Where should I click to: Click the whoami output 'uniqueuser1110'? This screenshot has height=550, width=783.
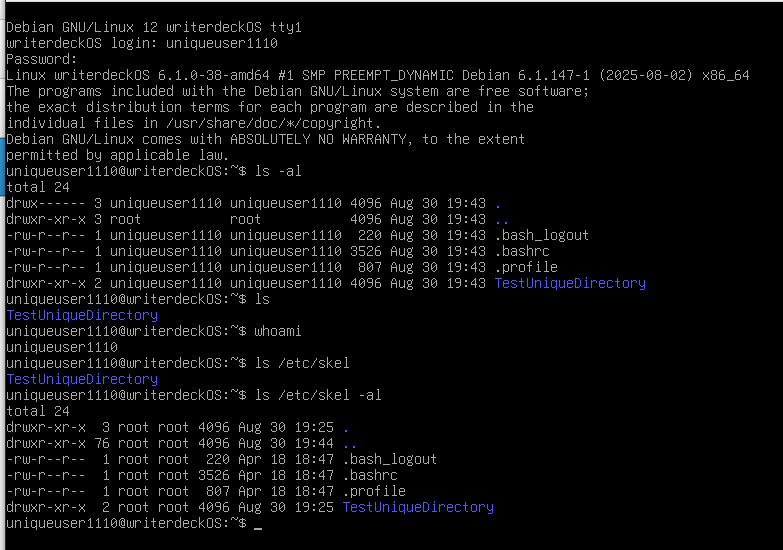61,347
